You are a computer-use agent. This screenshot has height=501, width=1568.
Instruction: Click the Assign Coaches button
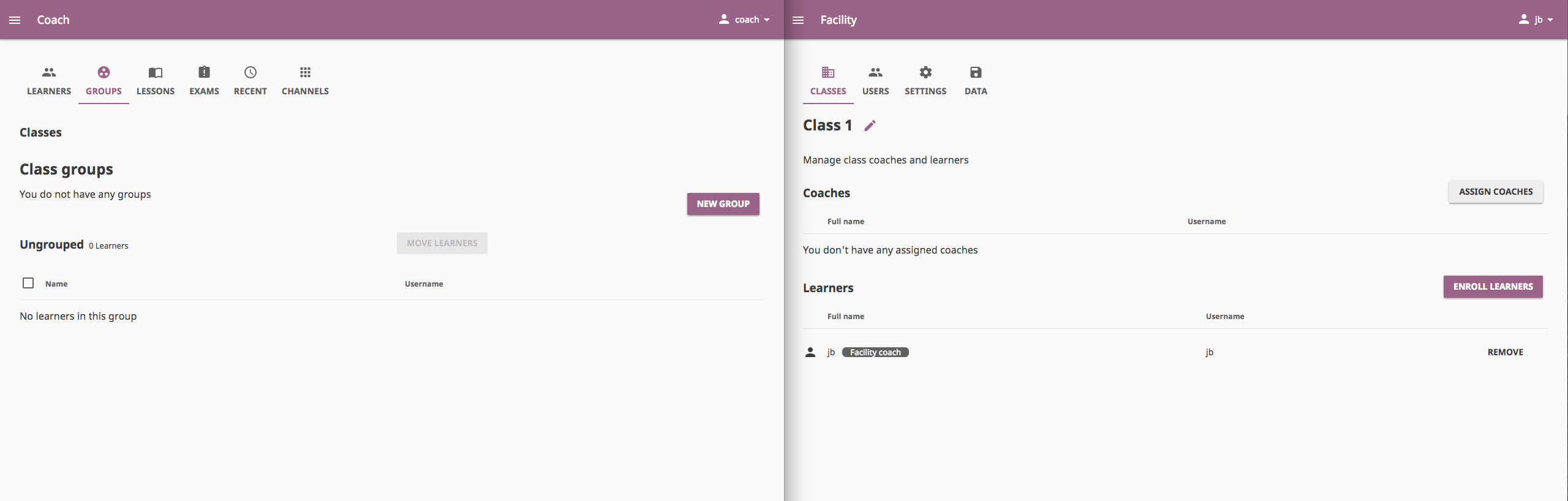[1496, 192]
